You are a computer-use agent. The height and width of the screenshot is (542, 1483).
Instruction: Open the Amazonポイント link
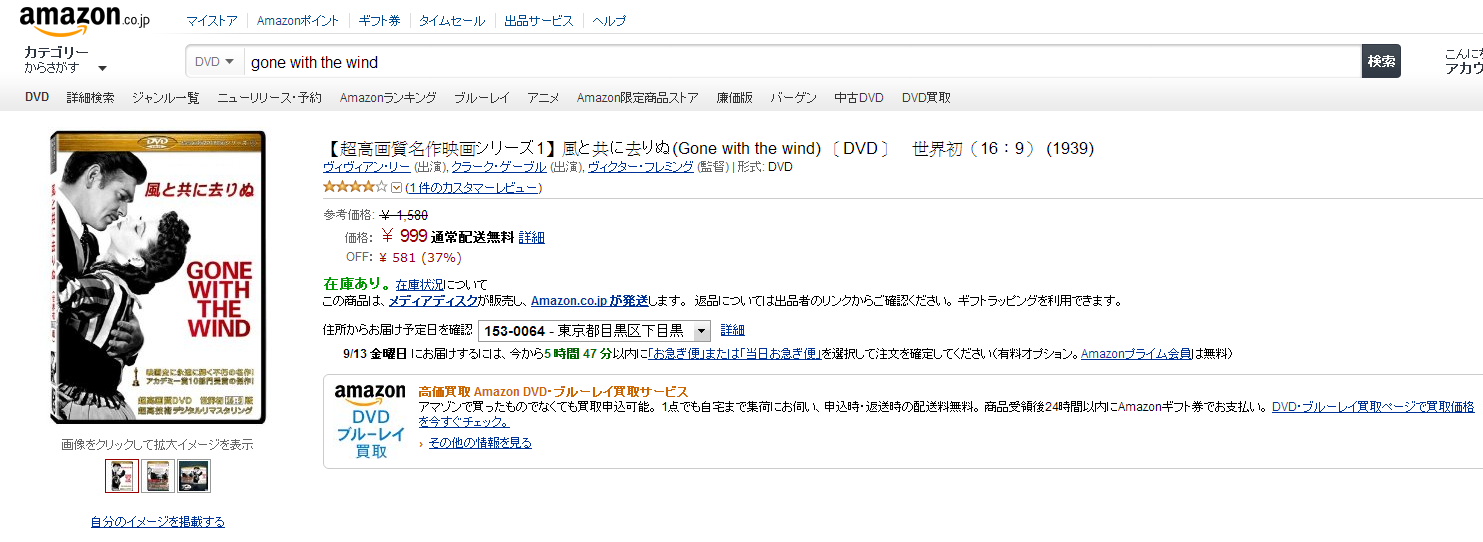298,21
